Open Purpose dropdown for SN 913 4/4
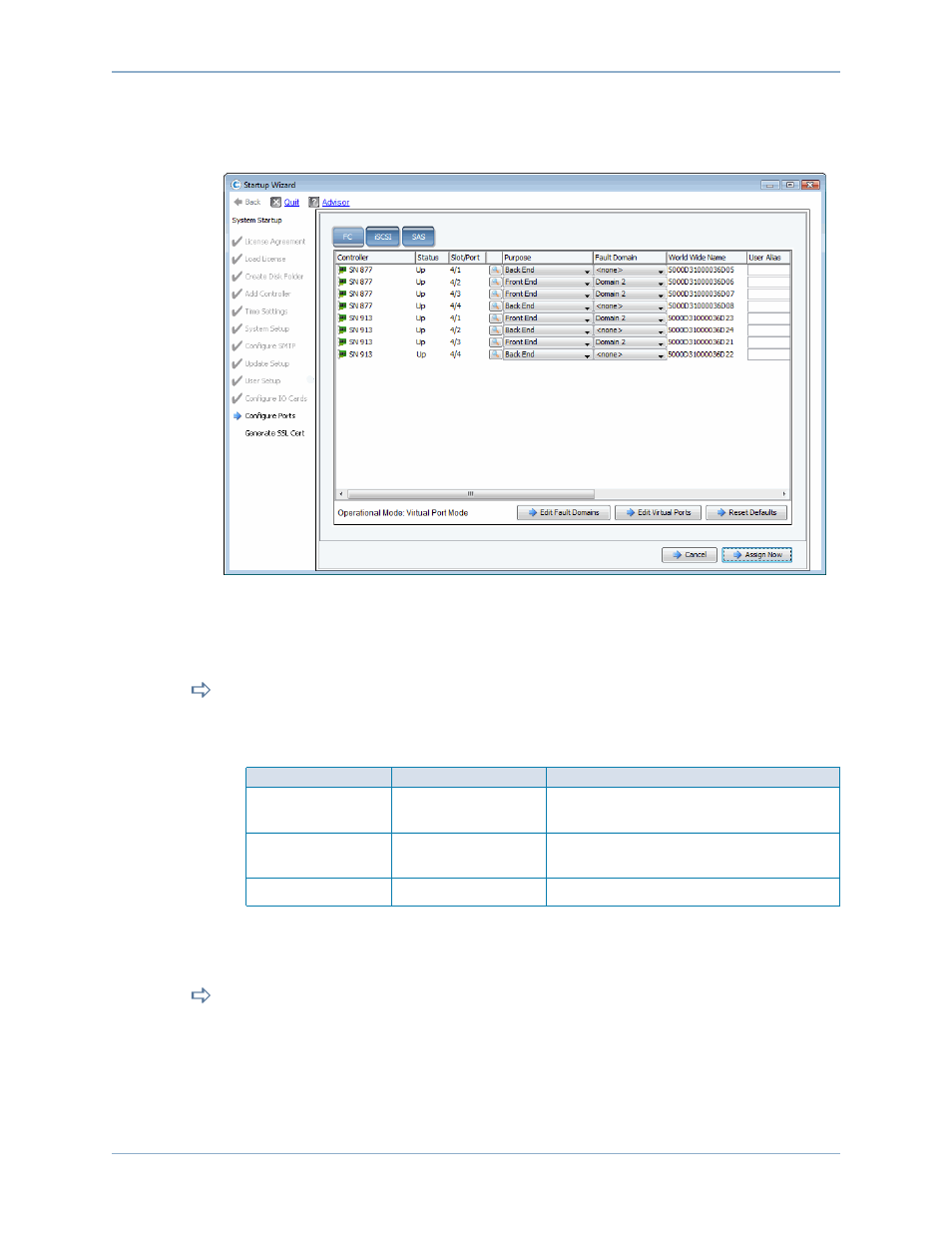 point(547,354)
